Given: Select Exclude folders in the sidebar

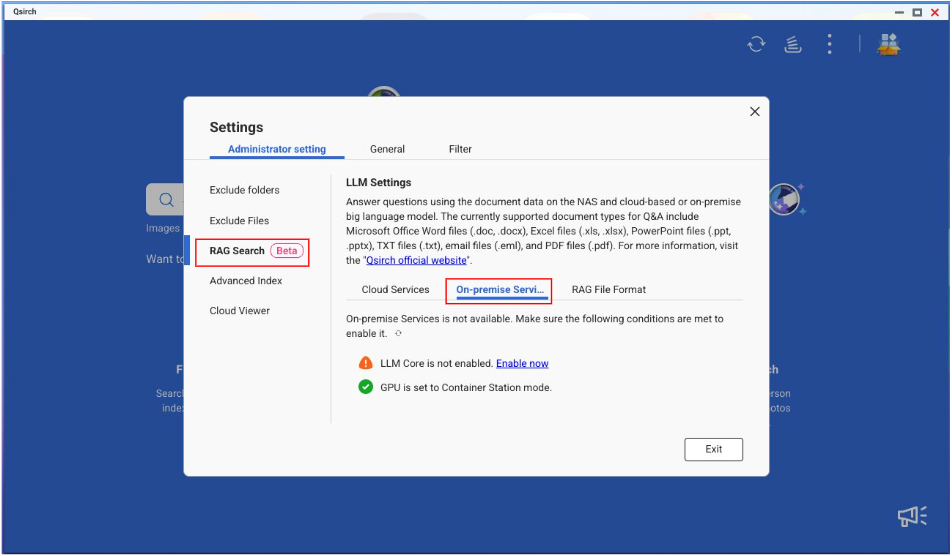Looking at the screenshot, I should point(244,190).
